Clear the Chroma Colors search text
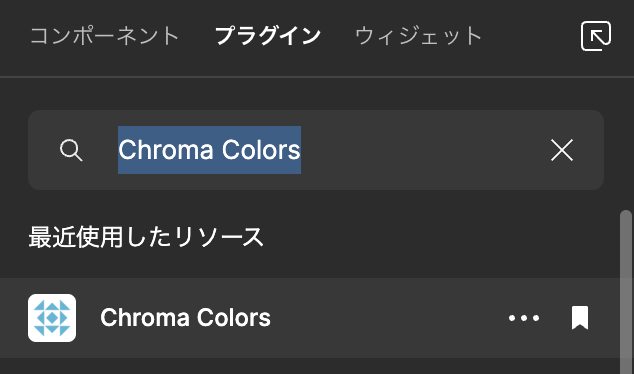 pyautogui.click(x=562, y=150)
